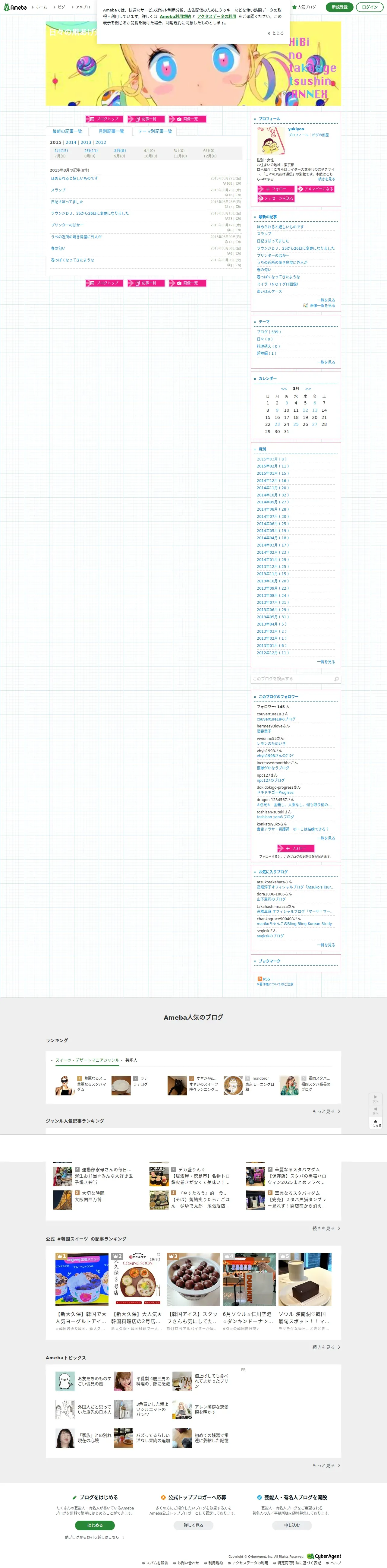Viewport: 387px width, 1568px height.
Task: Open monthly archive 2013年07月 ( 31 )
Action: tap(272, 603)
